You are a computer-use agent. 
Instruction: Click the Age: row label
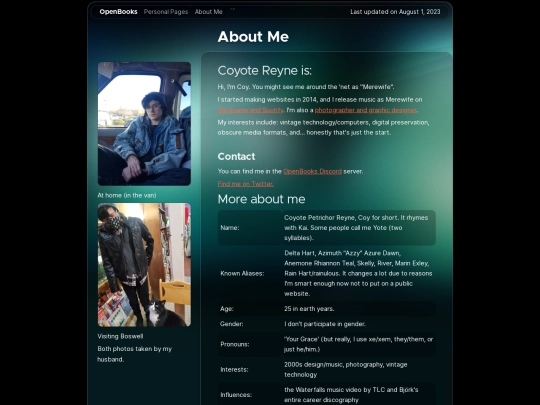[227, 309]
